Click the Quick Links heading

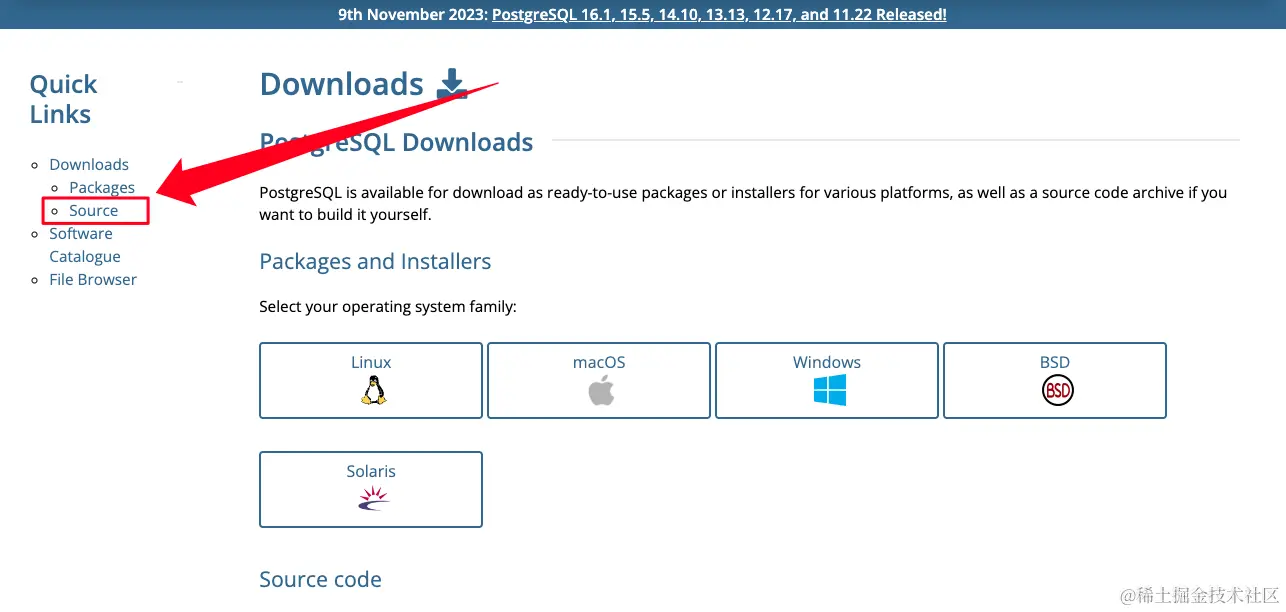[x=64, y=99]
